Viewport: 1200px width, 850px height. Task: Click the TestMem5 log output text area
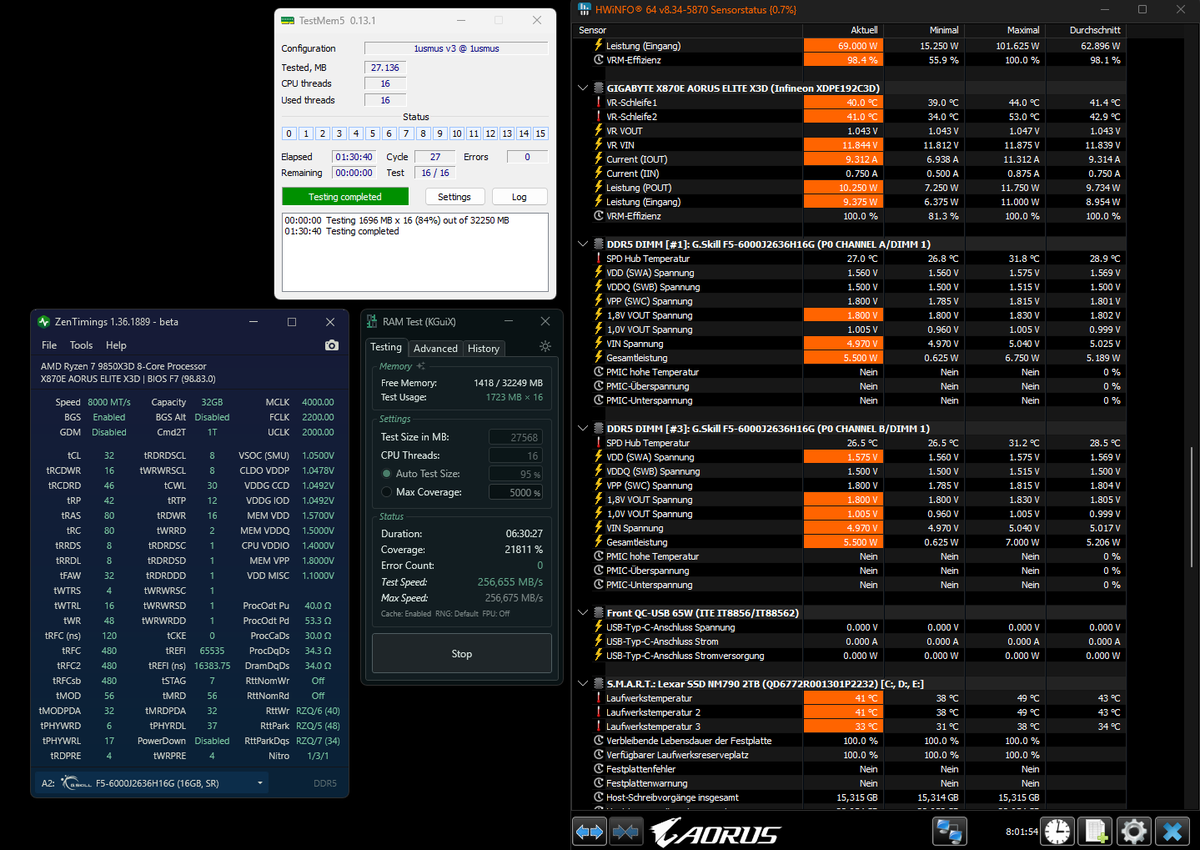tap(415, 250)
